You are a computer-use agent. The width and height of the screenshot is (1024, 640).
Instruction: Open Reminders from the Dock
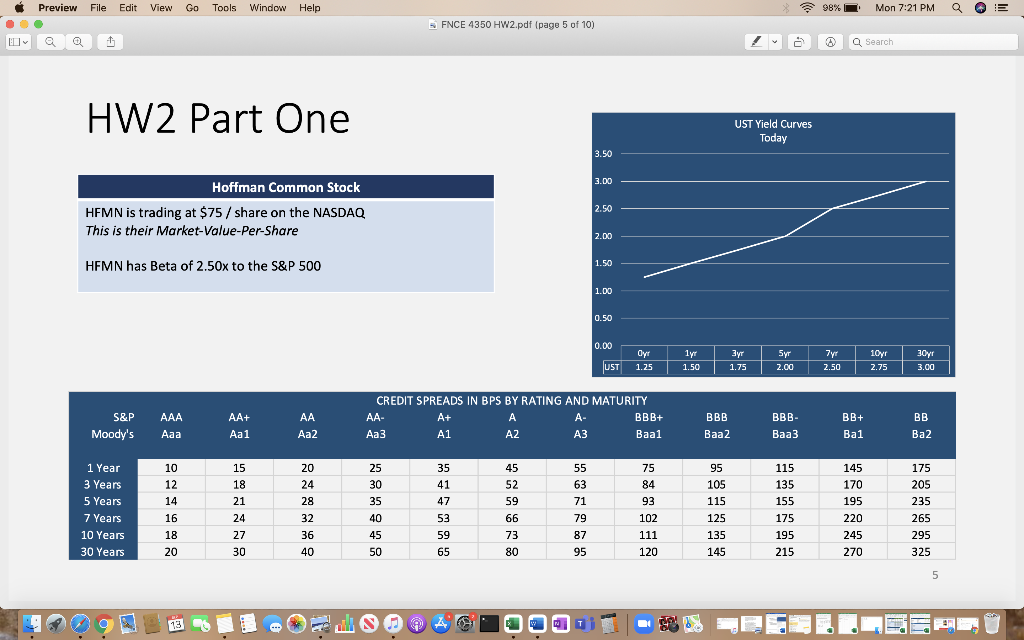pos(248,624)
